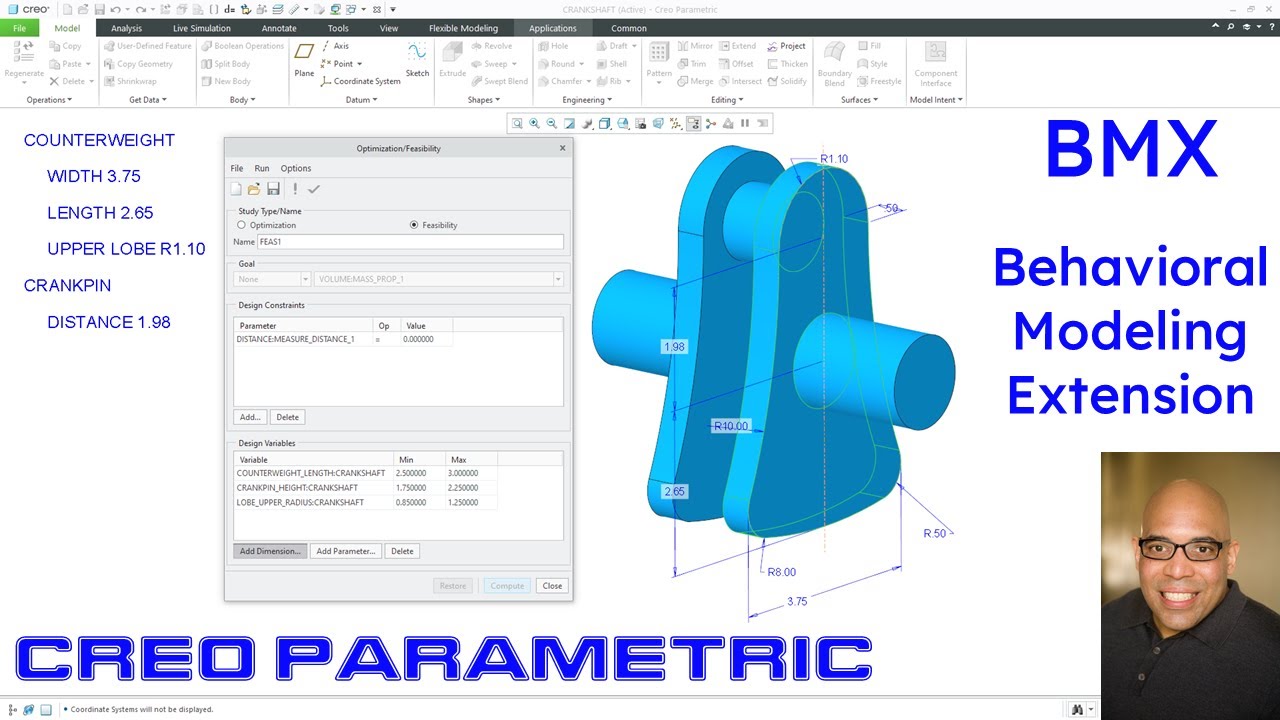Select the Feasibility radio button
Image resolution: width=1280 pixels, height=720 pixels.
point(414,225)
